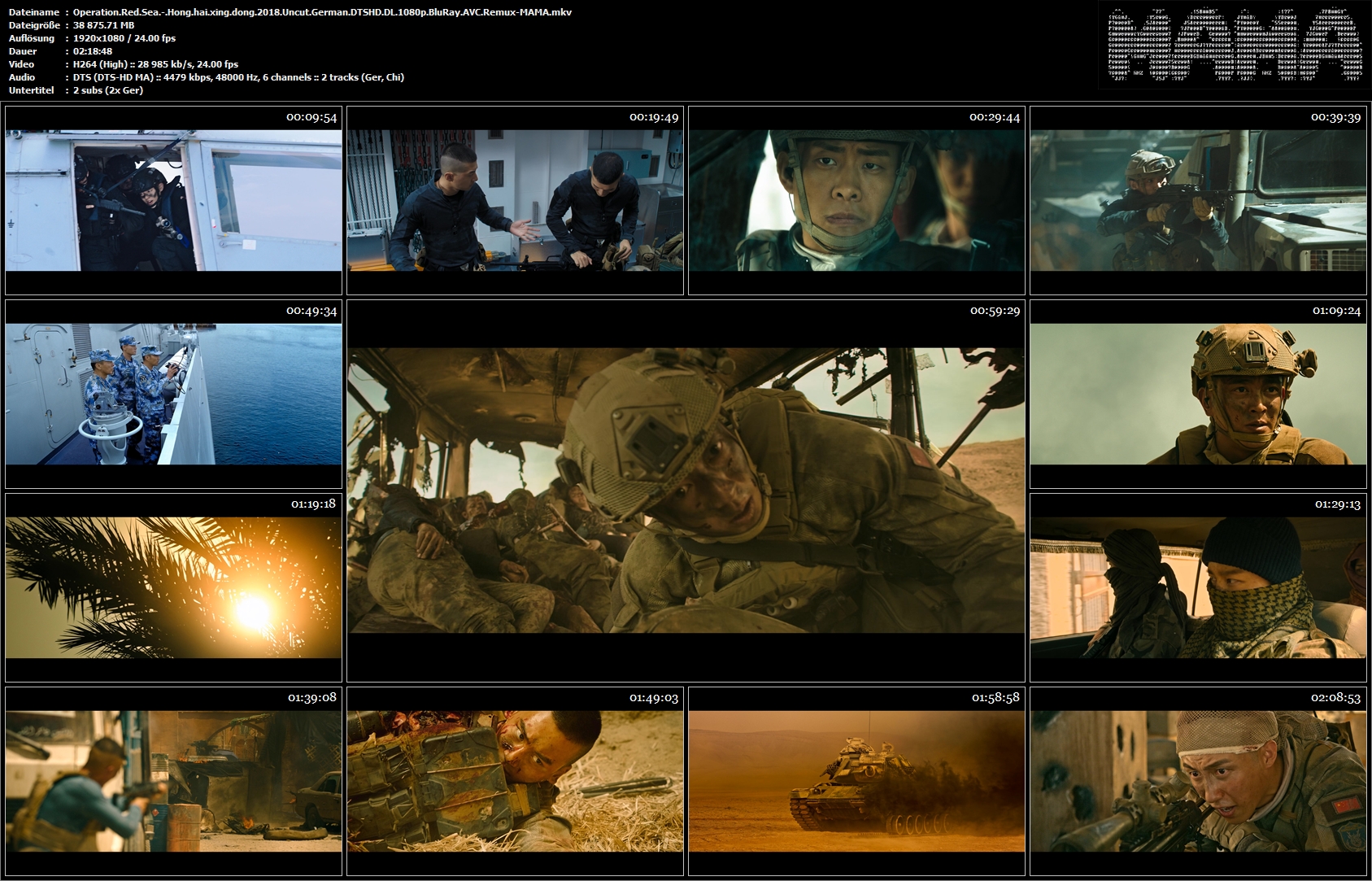Select the DTS (DTS-HD MA) audio info line

pyautogui.click(x=238, y=77)
